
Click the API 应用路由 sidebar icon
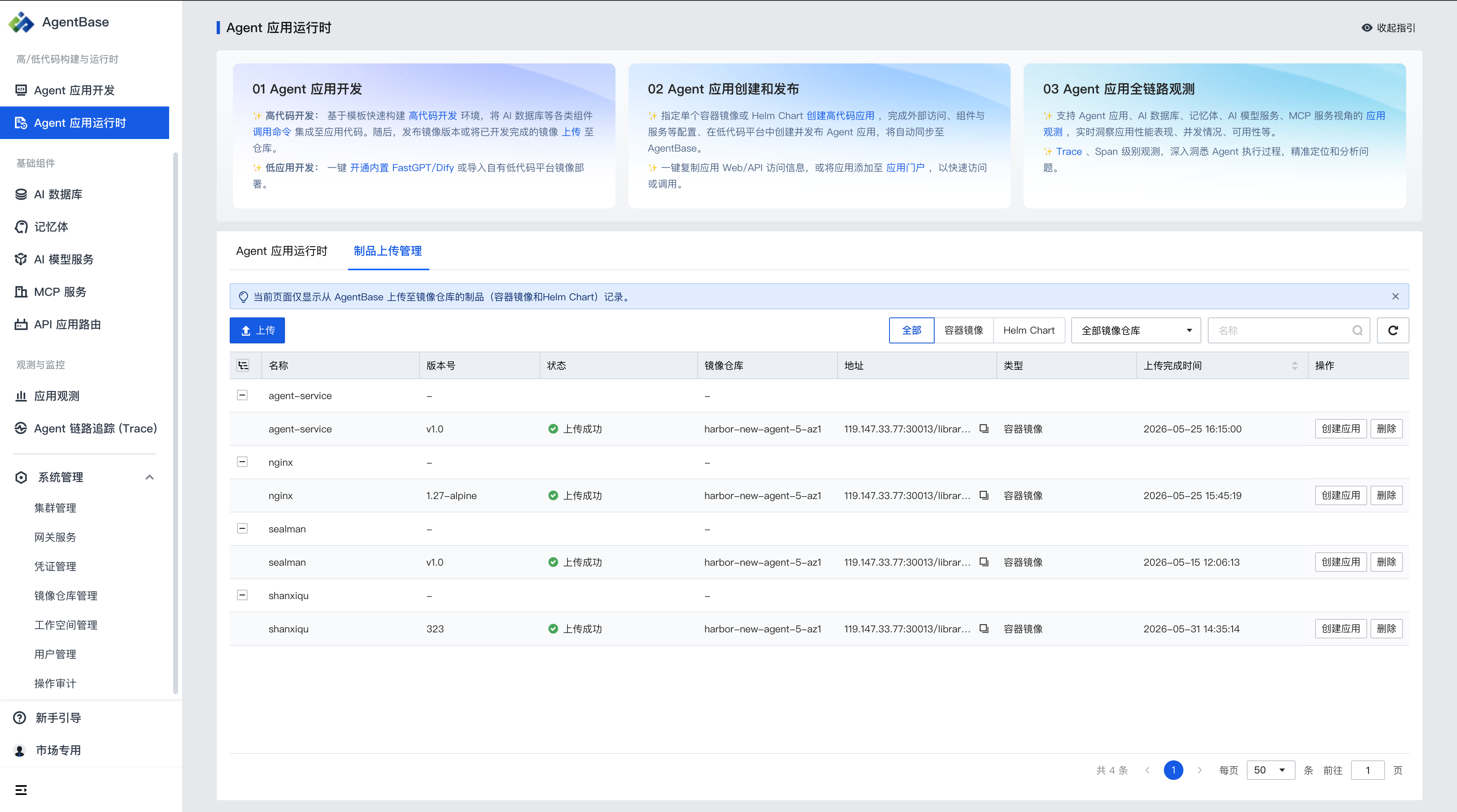[21, 324]
